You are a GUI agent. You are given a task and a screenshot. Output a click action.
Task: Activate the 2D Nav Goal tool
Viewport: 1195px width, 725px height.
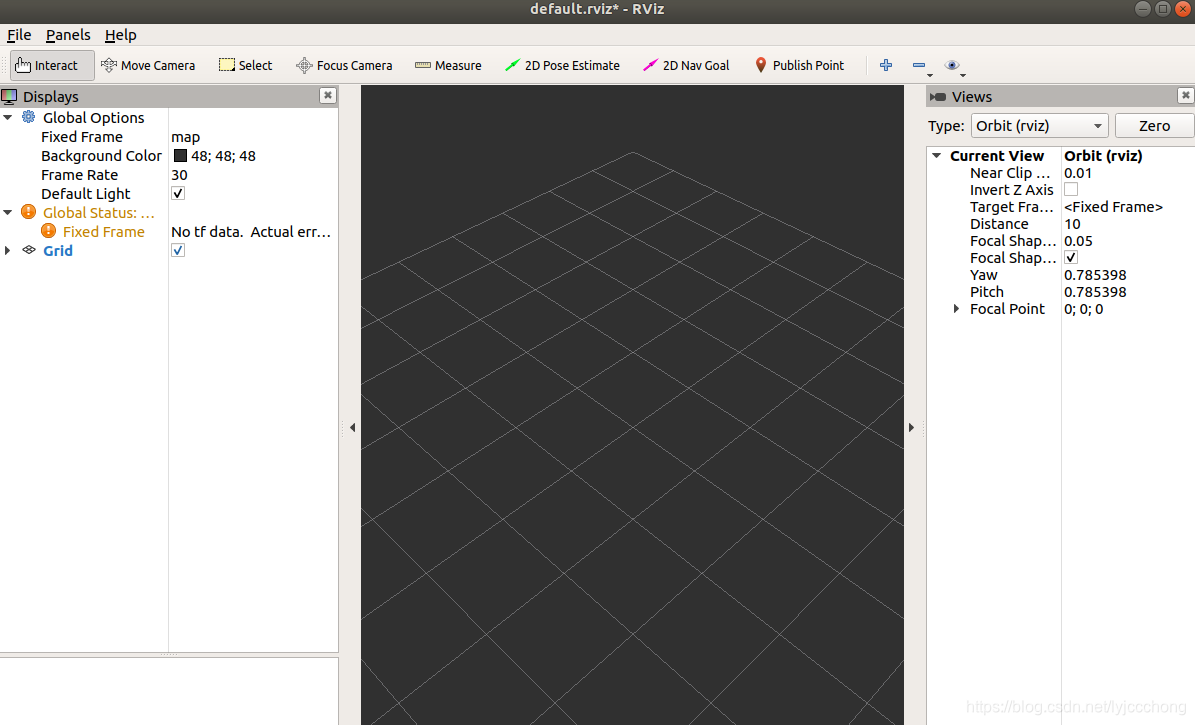pyautogui.click(x=686, y=66)
